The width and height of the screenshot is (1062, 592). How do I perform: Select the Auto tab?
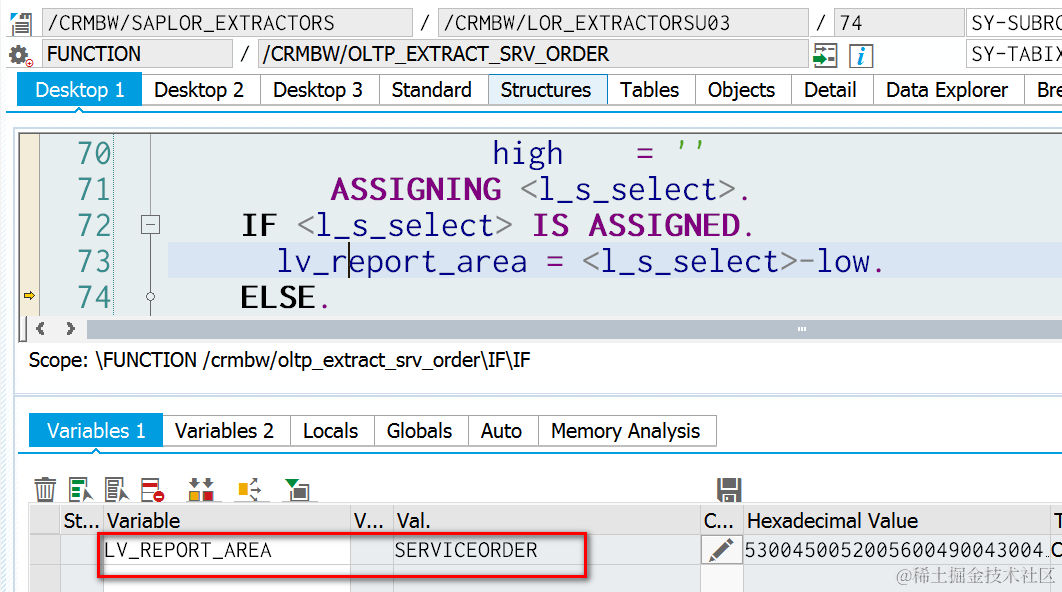click(501, 431)
